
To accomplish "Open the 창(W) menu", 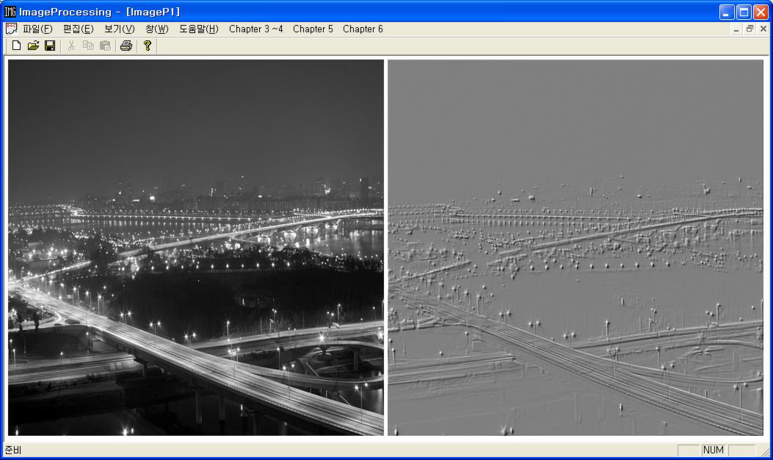I will click(x=157, y=29).
